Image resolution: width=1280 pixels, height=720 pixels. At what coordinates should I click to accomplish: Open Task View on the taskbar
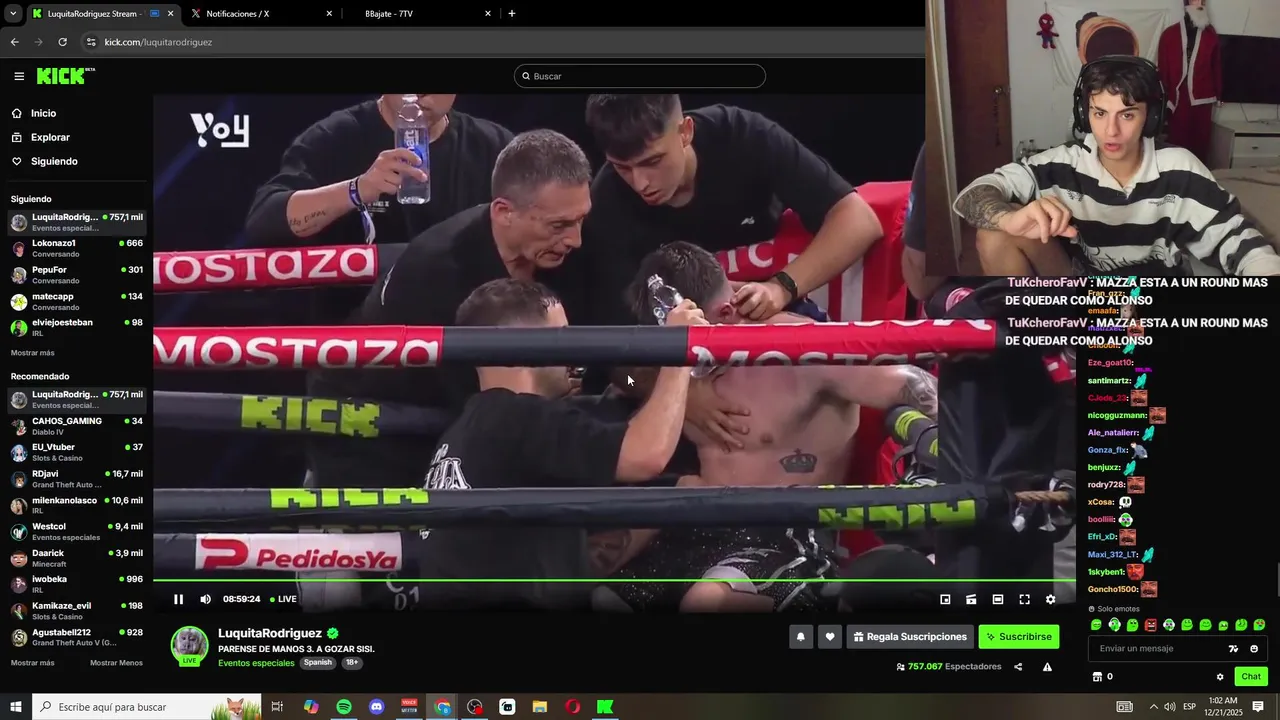pyautogui.click(x=278, y=707)
